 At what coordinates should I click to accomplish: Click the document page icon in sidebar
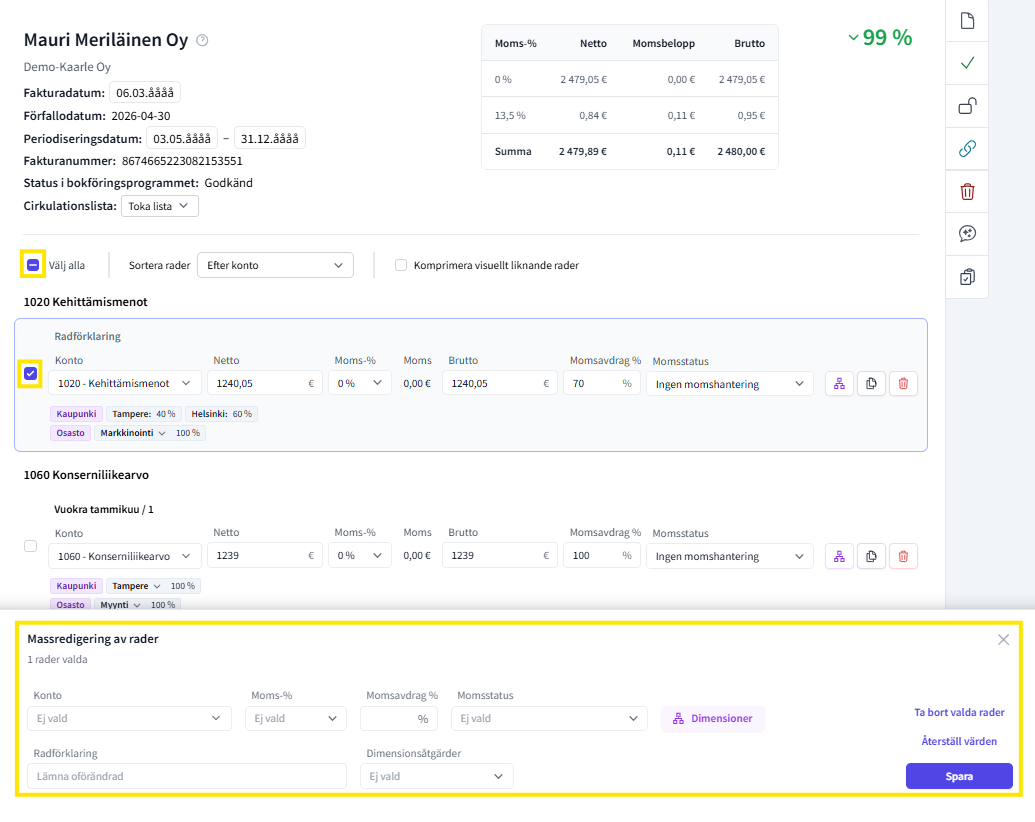tap(967, 21)
